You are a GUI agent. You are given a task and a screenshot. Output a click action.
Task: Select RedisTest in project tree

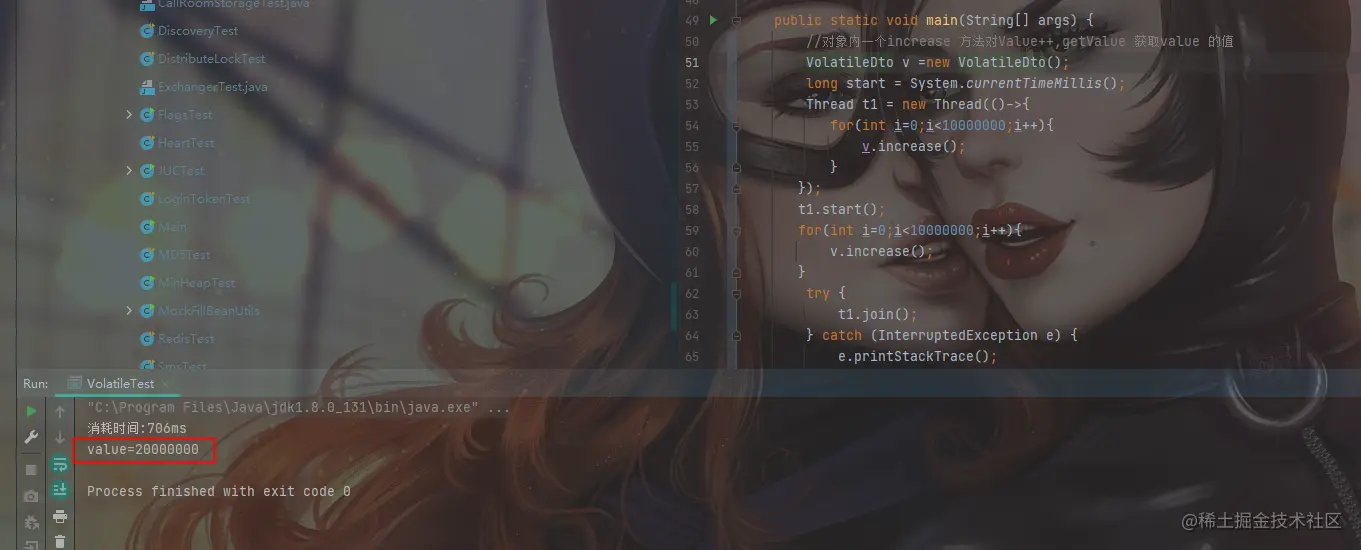point(186,339)
